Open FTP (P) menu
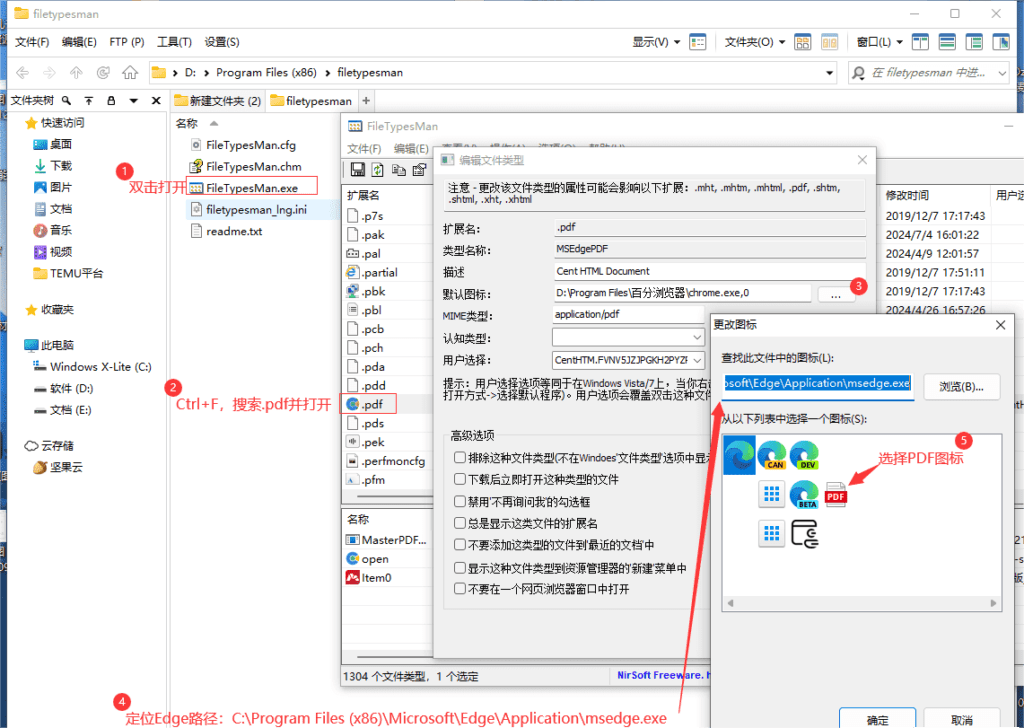 127,42
